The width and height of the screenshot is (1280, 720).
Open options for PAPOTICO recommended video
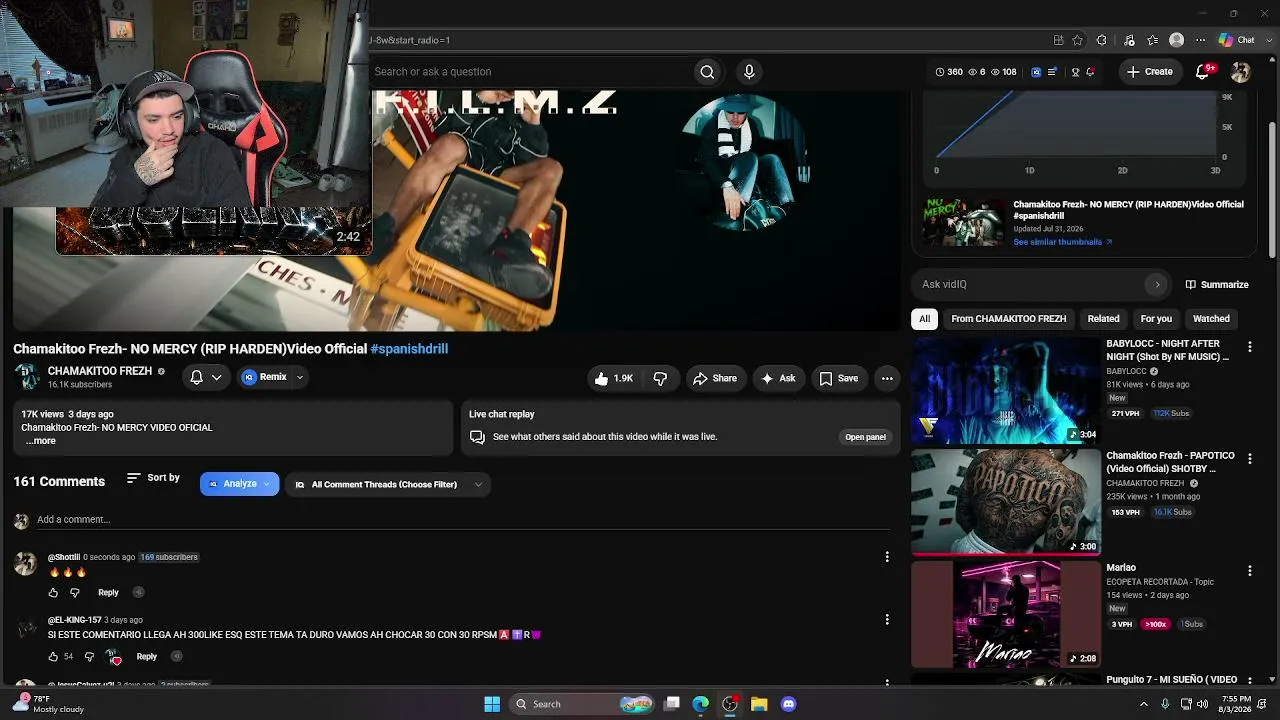click(1249, 459)
